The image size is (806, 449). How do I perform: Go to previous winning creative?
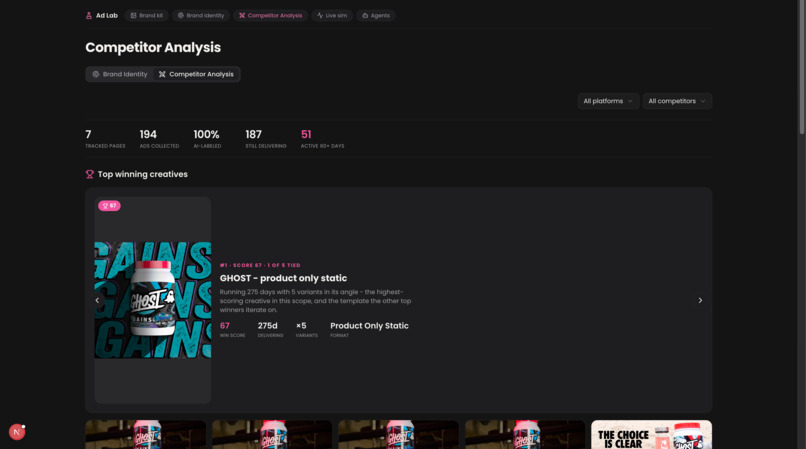coord(97,300)
